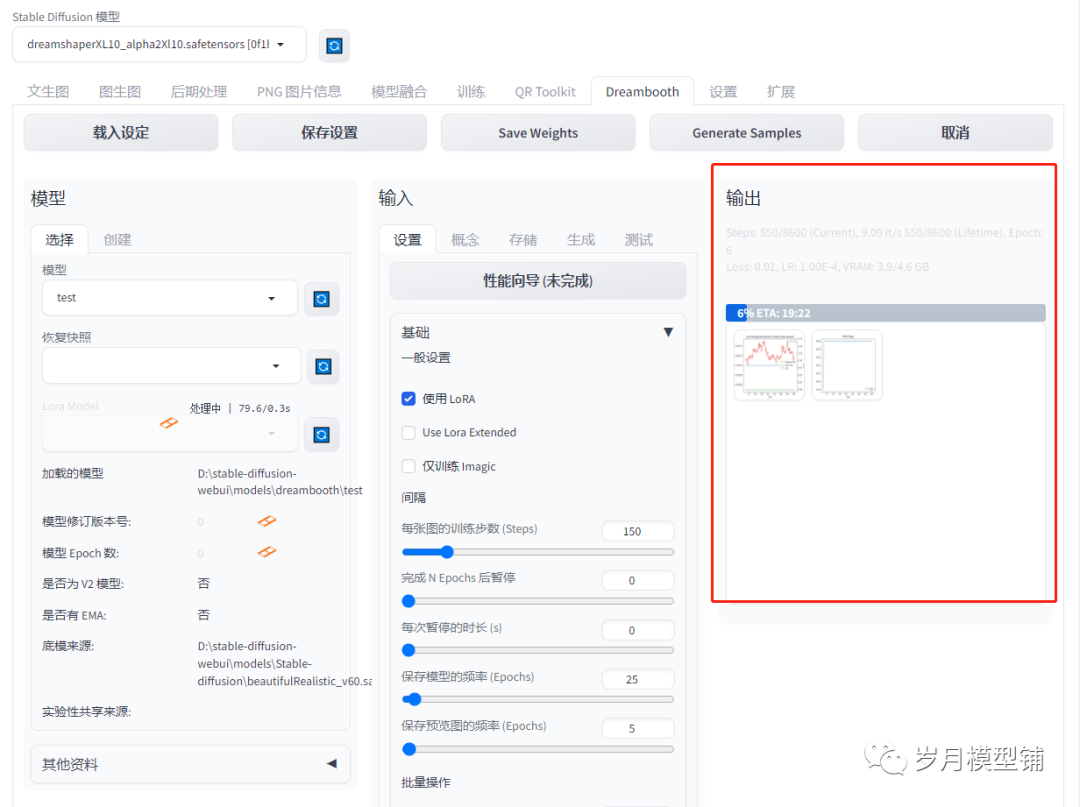1080x807 pixels.
Task: Switch to the 图生图 tab
Action: coord(120,92)
